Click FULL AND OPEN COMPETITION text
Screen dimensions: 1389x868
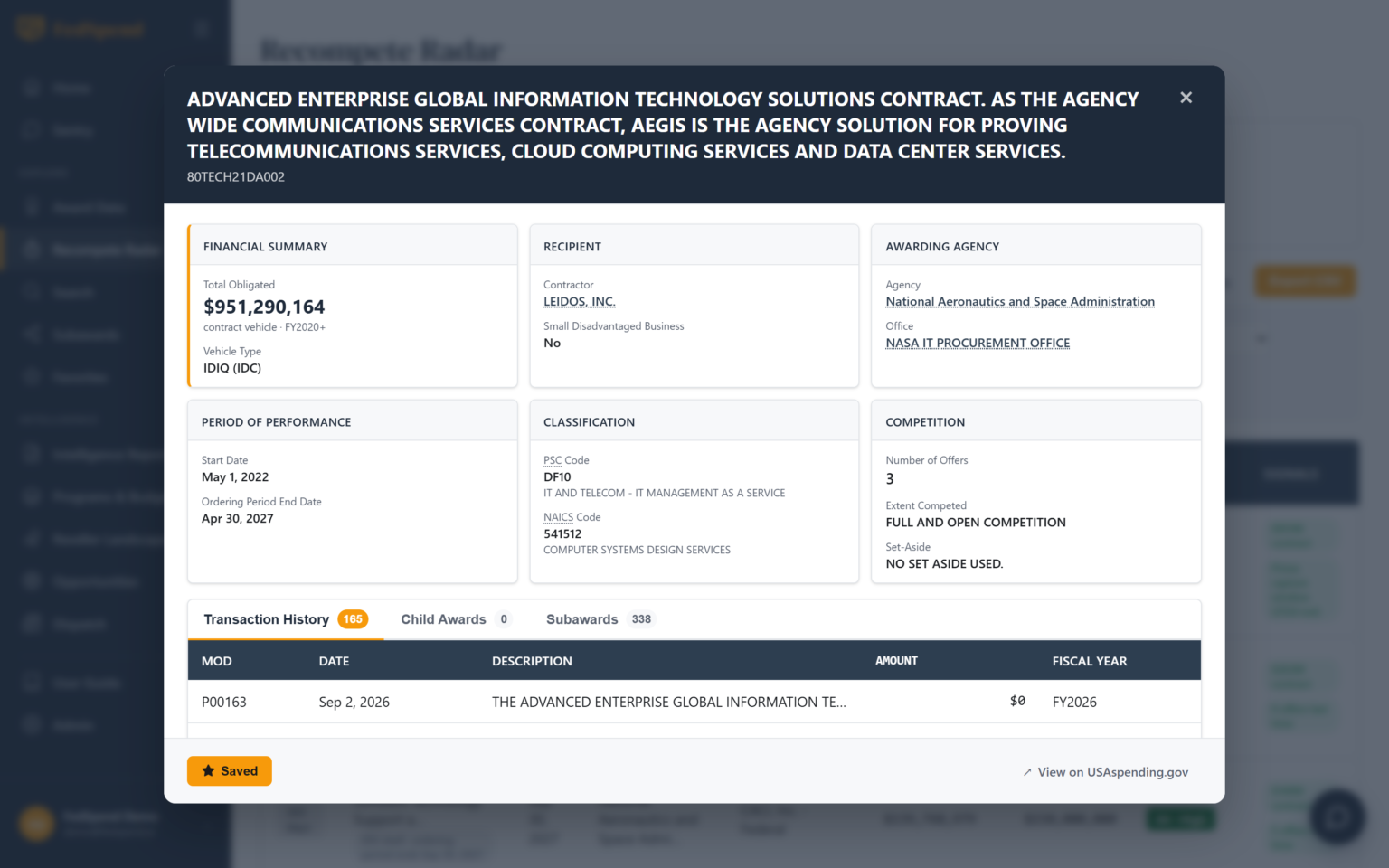coord(976,523)
